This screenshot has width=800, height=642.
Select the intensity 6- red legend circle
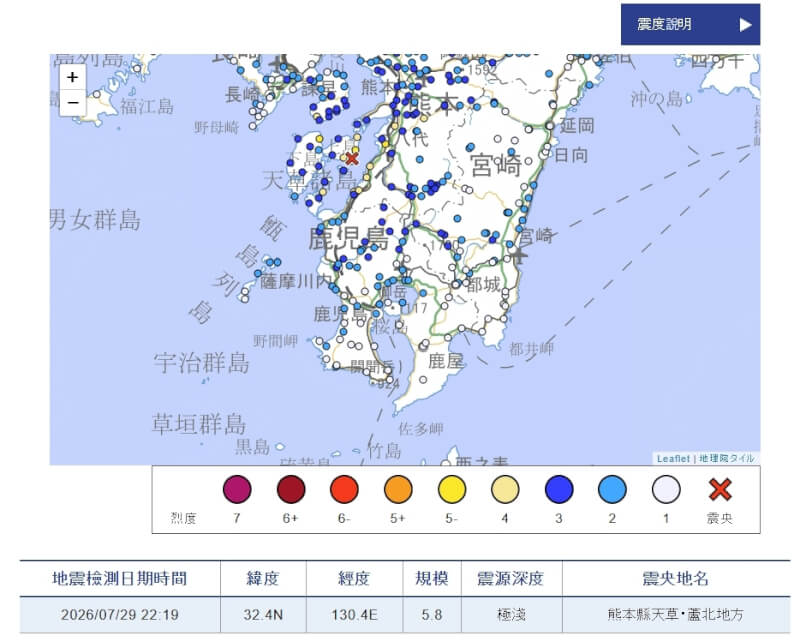[344, 489]
